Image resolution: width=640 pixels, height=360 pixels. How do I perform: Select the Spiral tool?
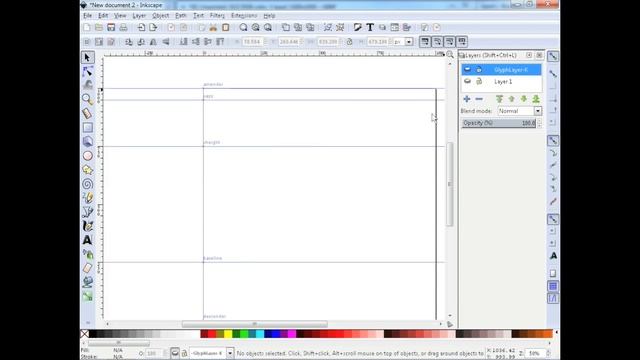click(87, 184)
